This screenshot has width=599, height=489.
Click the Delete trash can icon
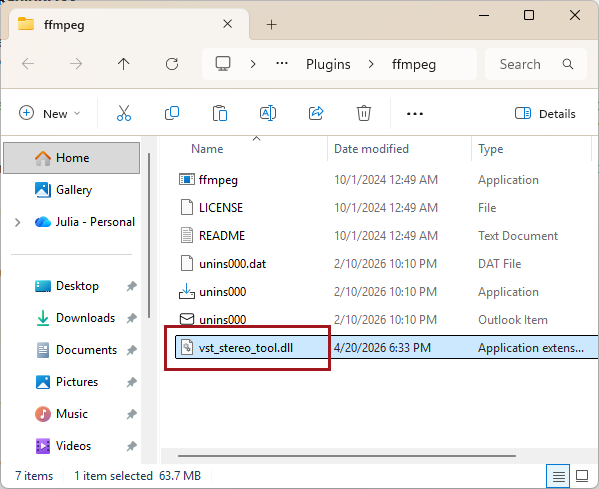click(364, 113)
